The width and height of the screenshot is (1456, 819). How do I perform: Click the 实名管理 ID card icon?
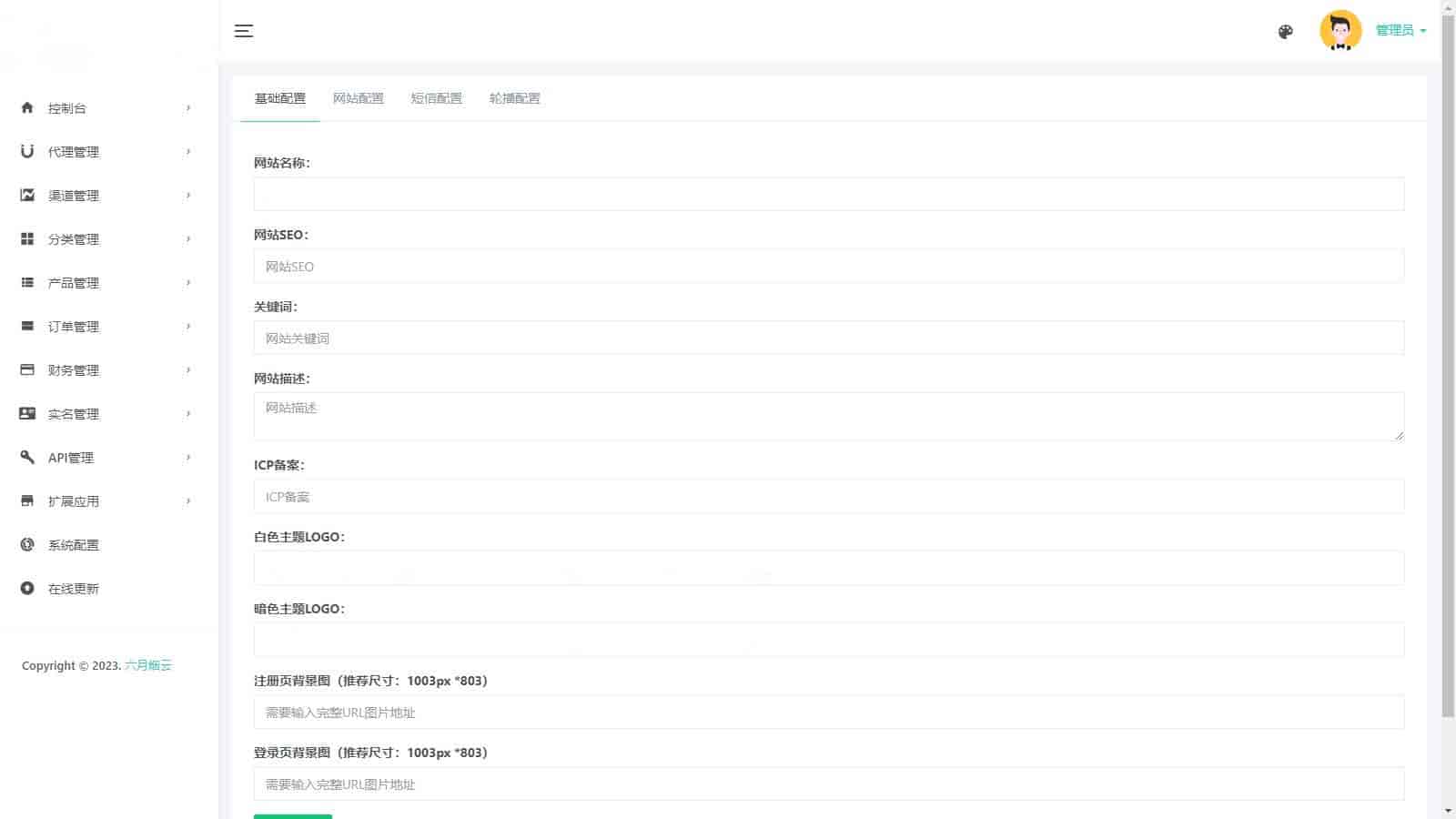tap(27, 413)
